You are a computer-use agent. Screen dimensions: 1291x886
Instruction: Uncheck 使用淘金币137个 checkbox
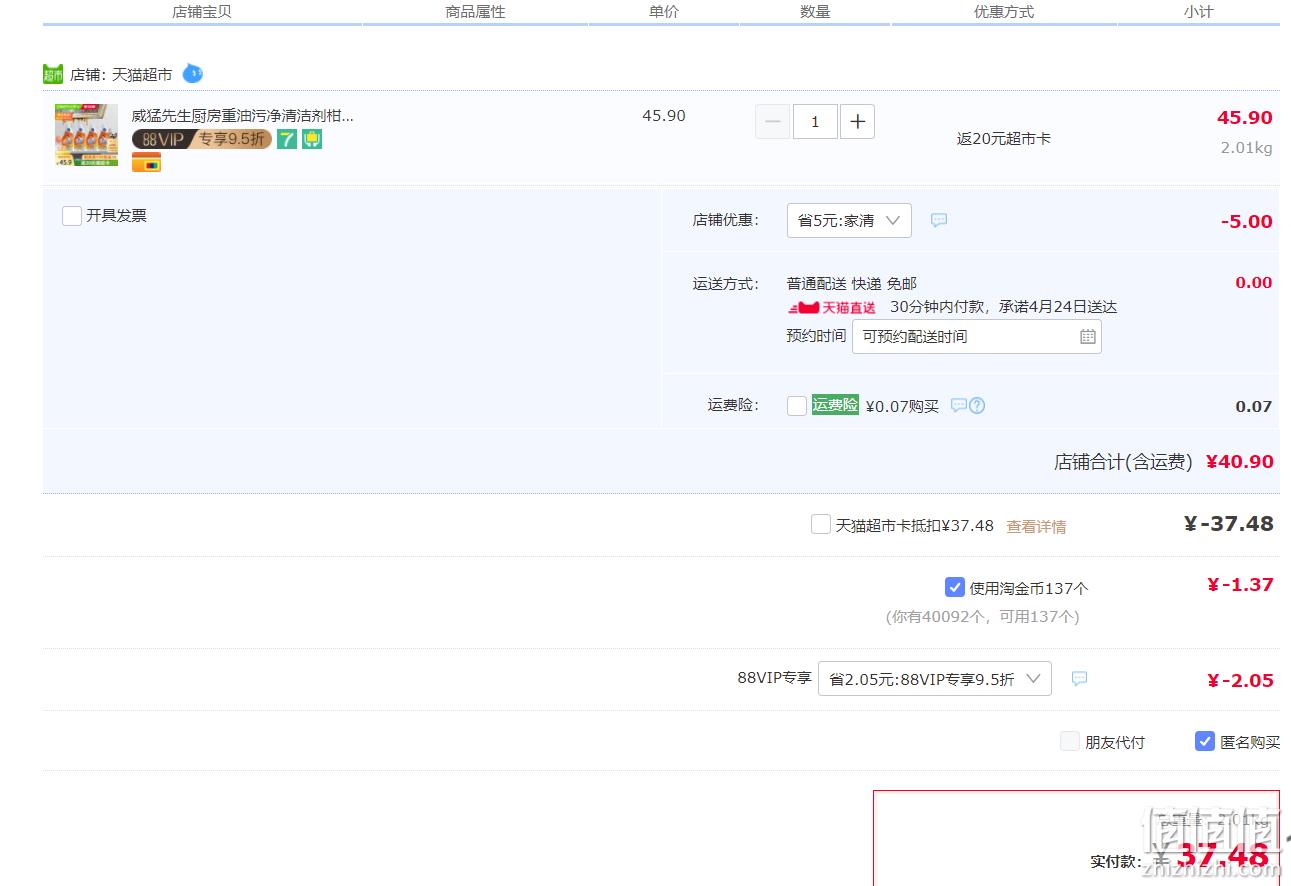click(x=954, y=587)
